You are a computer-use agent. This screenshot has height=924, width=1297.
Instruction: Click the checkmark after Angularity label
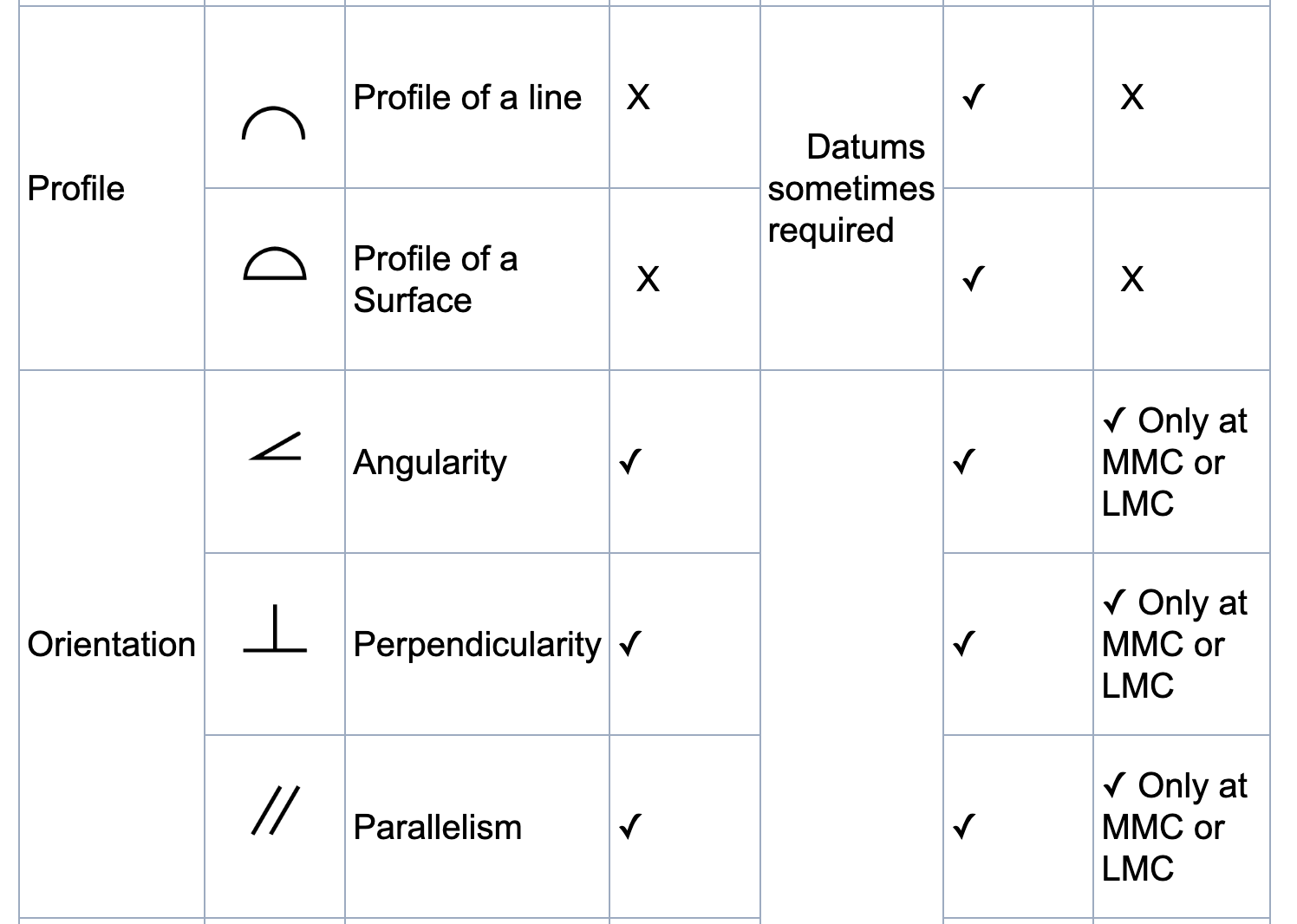point(630,461)
